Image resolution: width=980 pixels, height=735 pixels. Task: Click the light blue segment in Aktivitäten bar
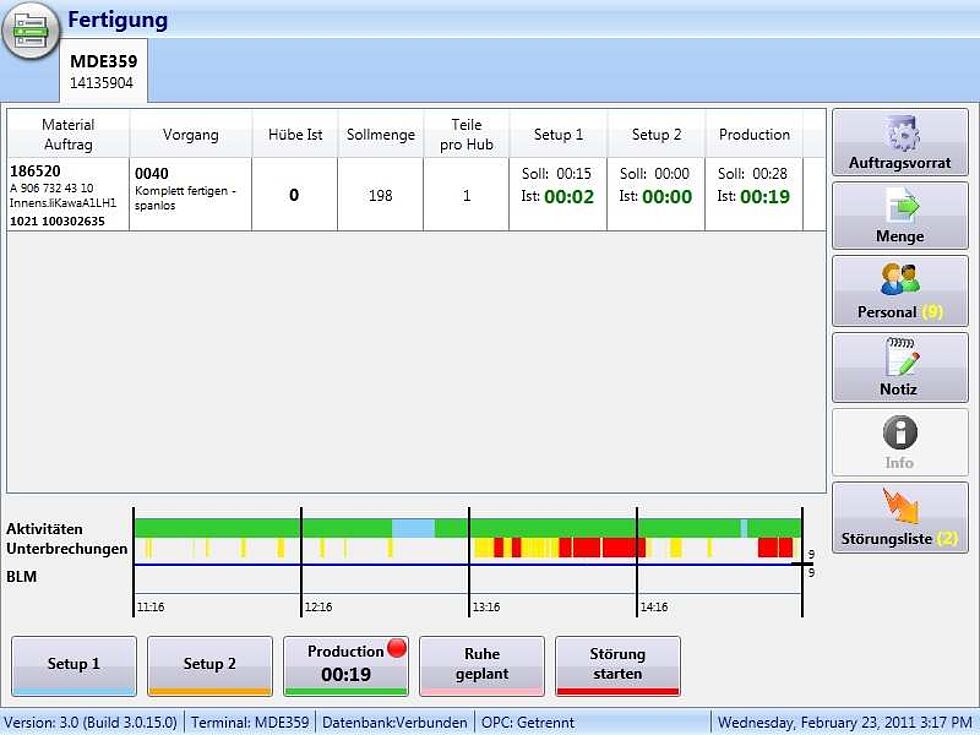point(413,528)
